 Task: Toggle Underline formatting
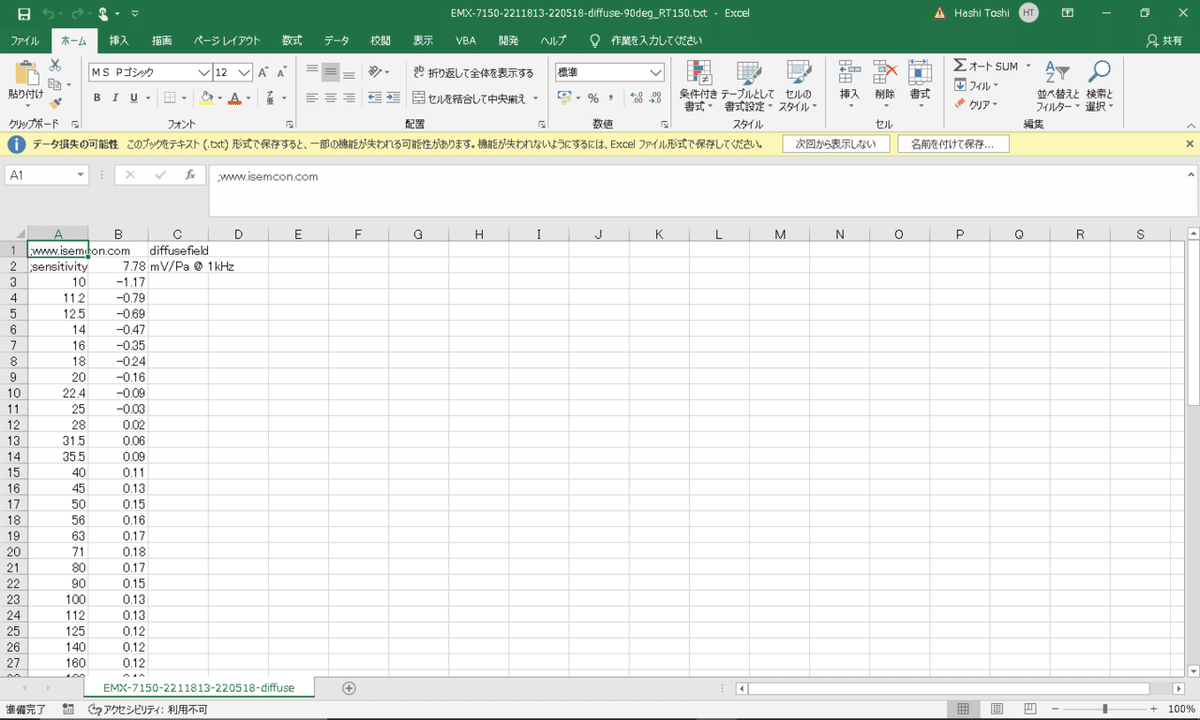133,98
